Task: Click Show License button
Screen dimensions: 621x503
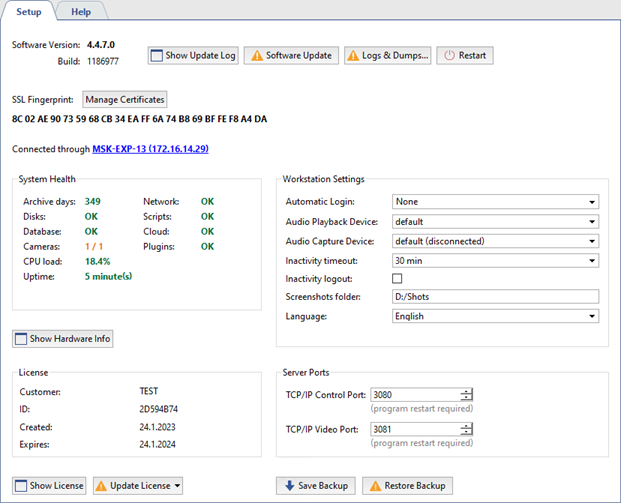Action: tap(49, 485)
